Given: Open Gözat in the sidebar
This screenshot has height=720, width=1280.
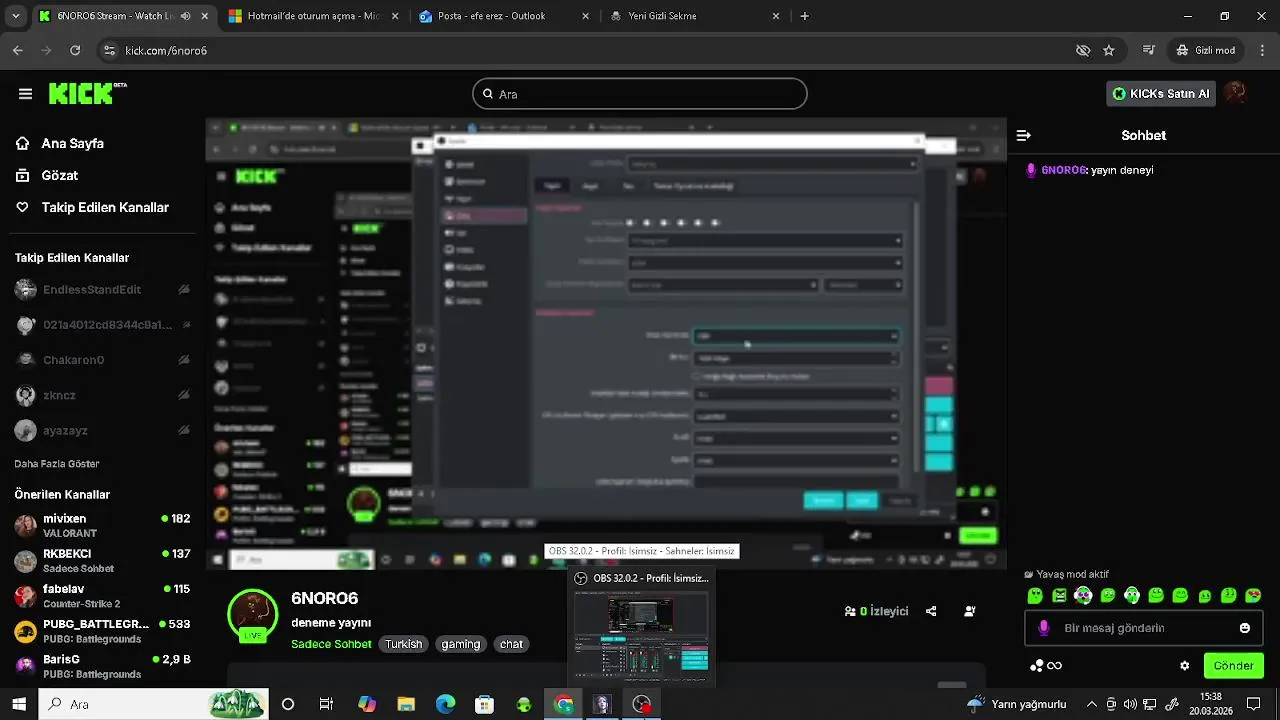Looking at the screenshot, I should pyautogui.click(x=47, y=175).
